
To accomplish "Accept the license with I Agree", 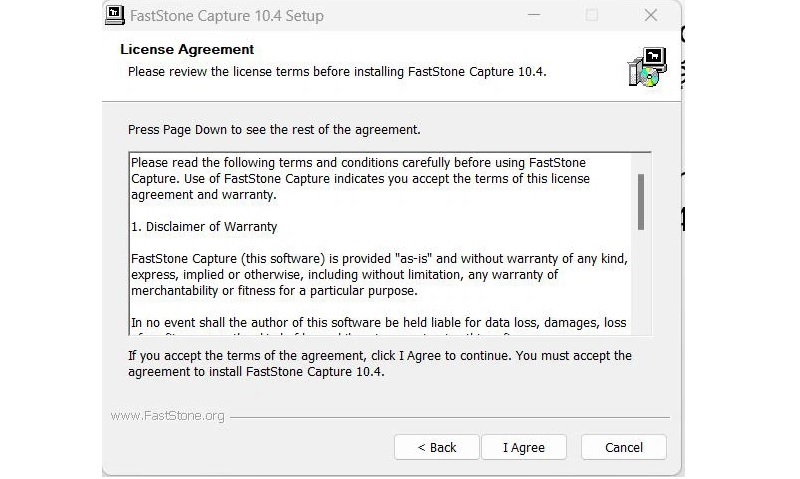I will click(x=524, y=447).
